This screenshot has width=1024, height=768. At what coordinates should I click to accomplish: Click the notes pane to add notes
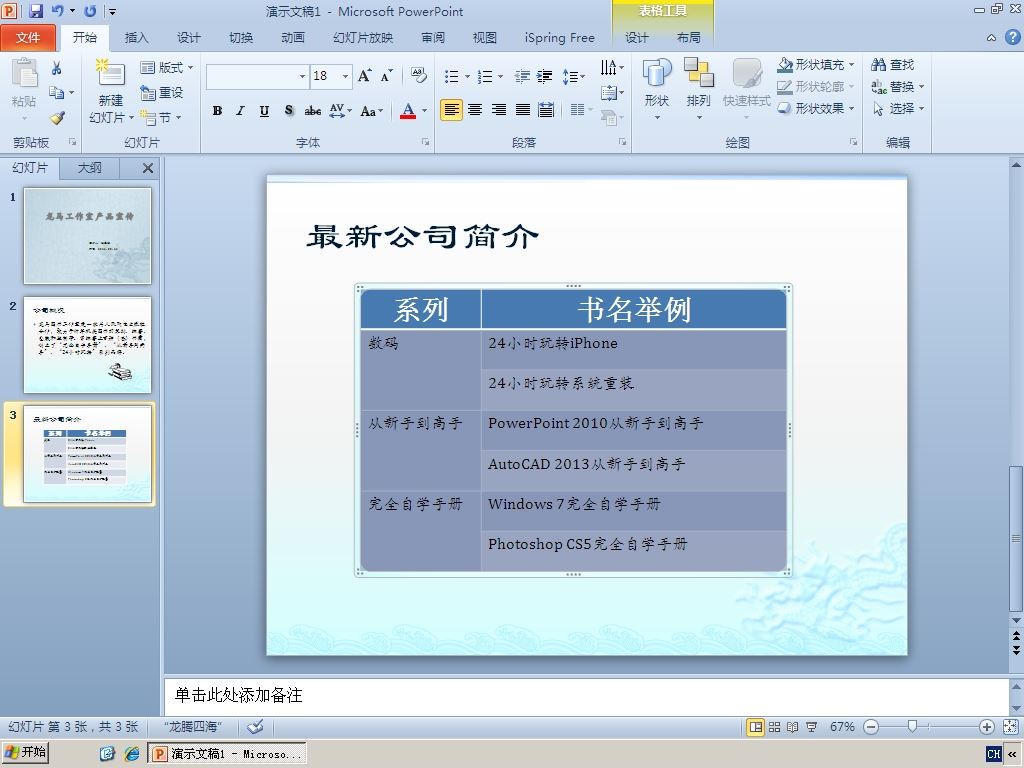point(586,696)
